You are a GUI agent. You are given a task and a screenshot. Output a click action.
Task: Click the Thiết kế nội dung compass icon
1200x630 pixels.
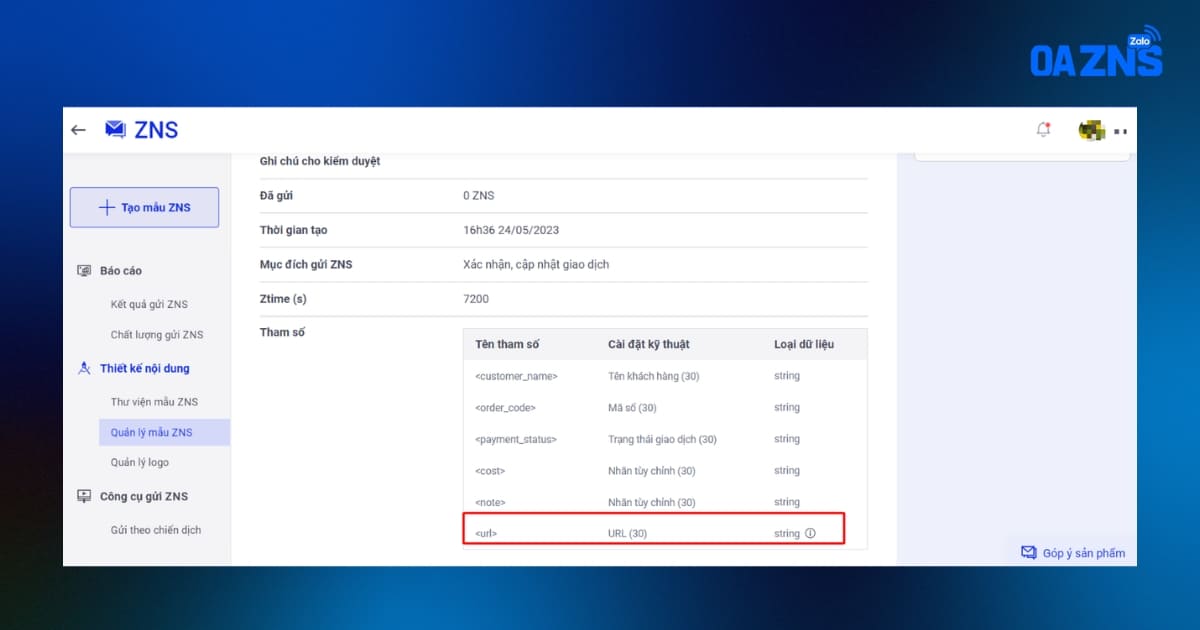[85, 369]
